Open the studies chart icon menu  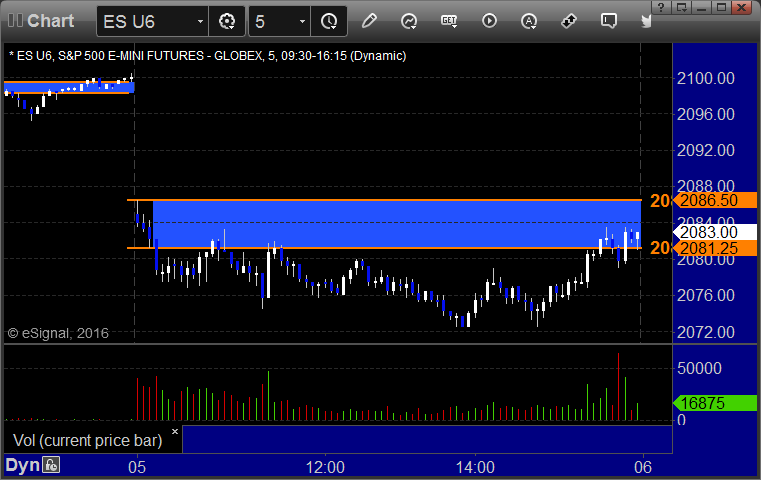pos(409,21)
